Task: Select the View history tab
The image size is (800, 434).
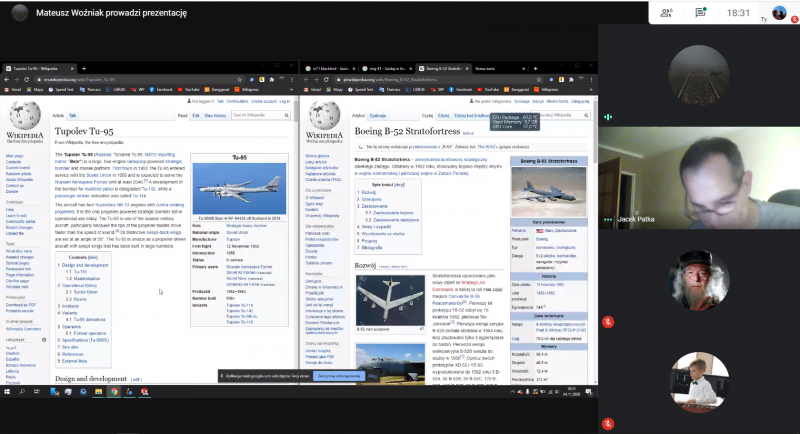Action: [215, 116]
